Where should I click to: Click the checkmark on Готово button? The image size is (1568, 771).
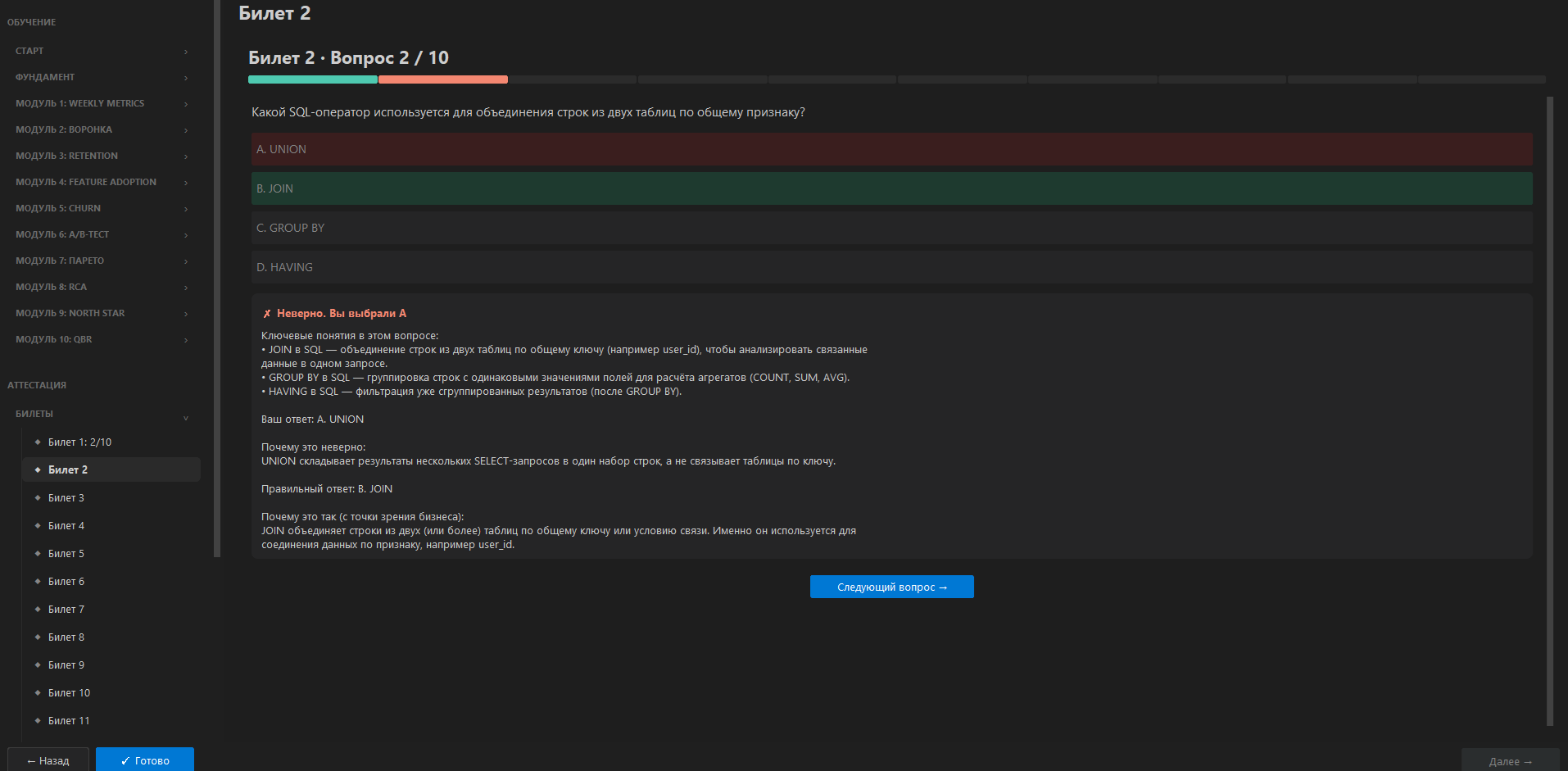(x=125, y=761)
